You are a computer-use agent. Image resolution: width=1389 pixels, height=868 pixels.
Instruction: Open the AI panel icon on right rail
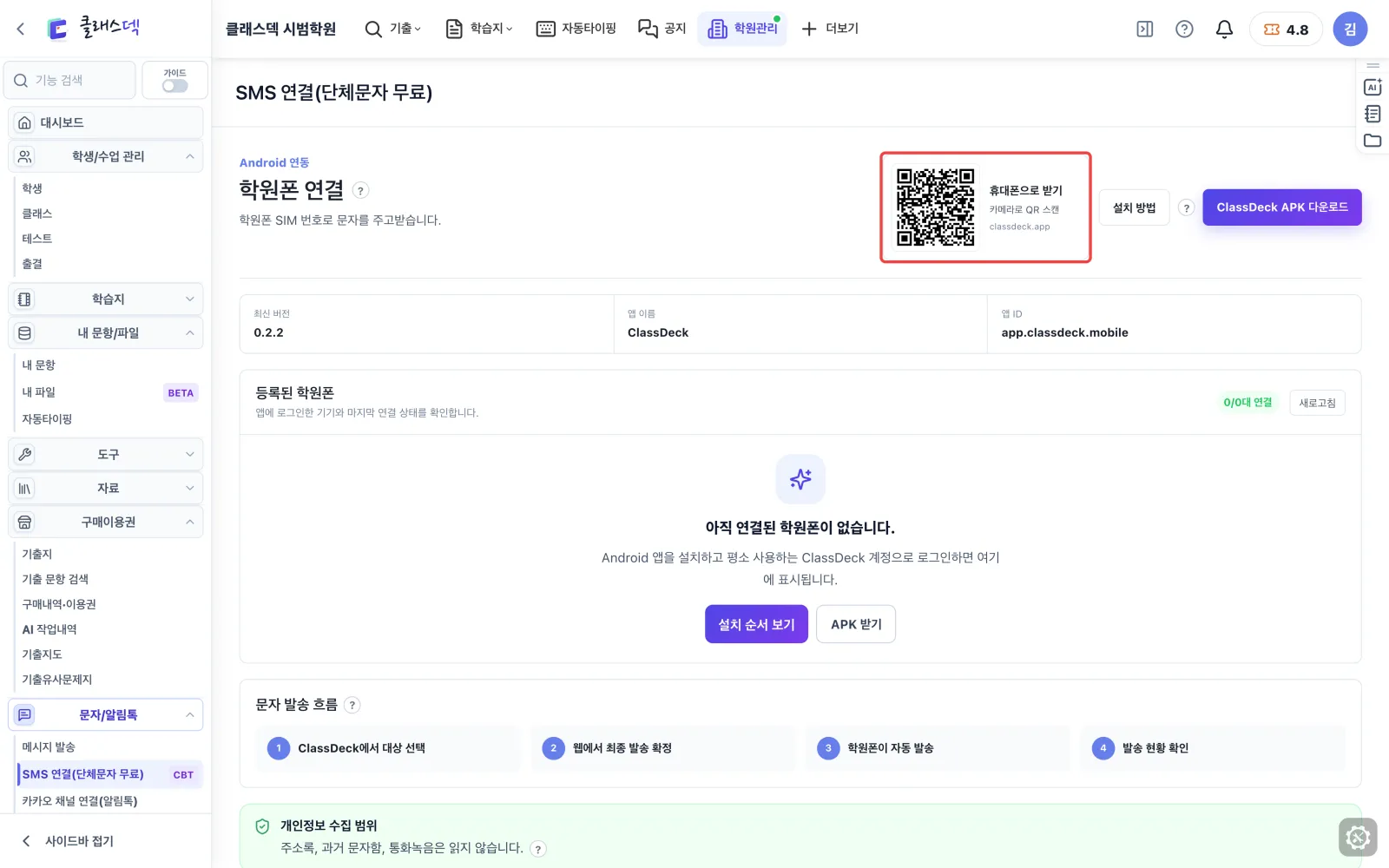click(1373, 87)
